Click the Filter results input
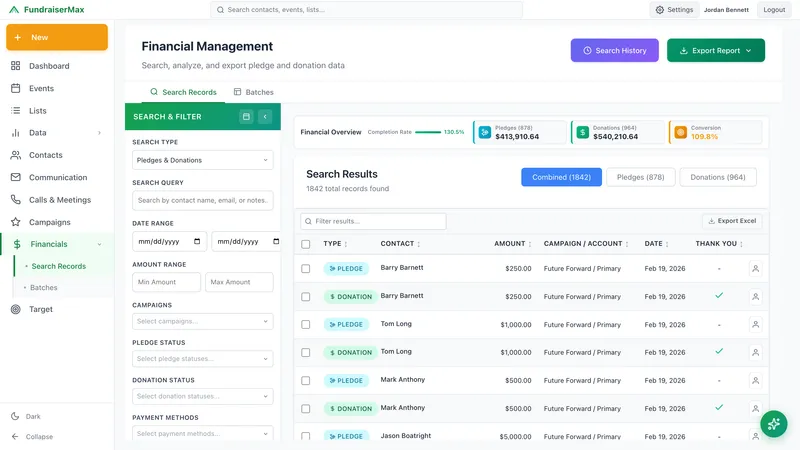The image size is (800, 450). tap(373, 221)
